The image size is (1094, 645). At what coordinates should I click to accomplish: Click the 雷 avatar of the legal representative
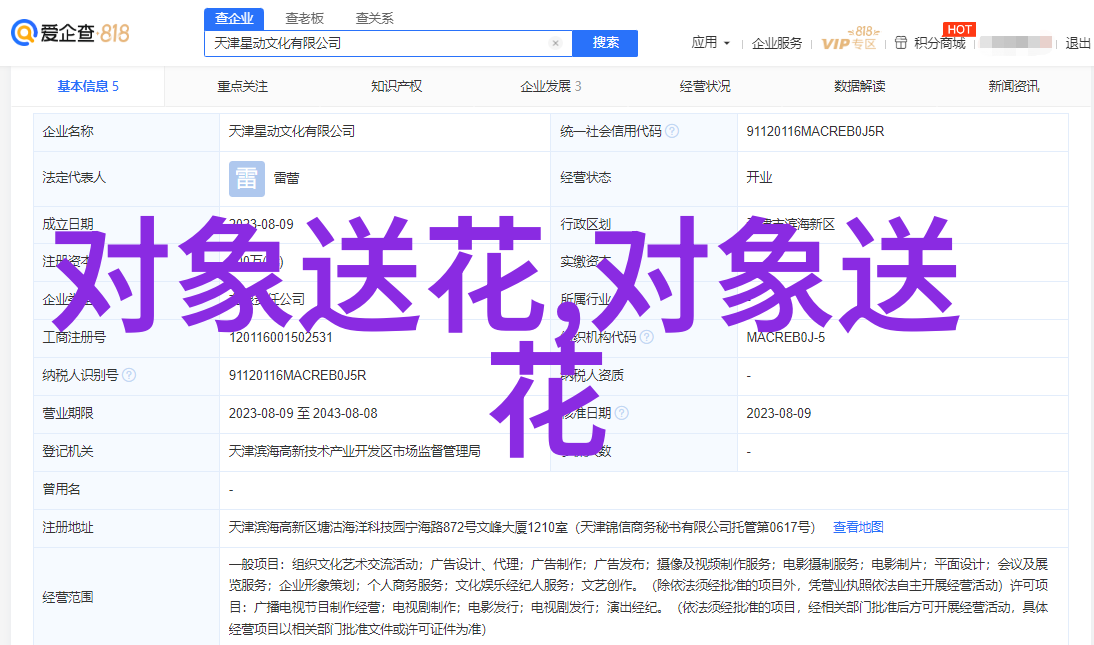click(x=246, y=178)
